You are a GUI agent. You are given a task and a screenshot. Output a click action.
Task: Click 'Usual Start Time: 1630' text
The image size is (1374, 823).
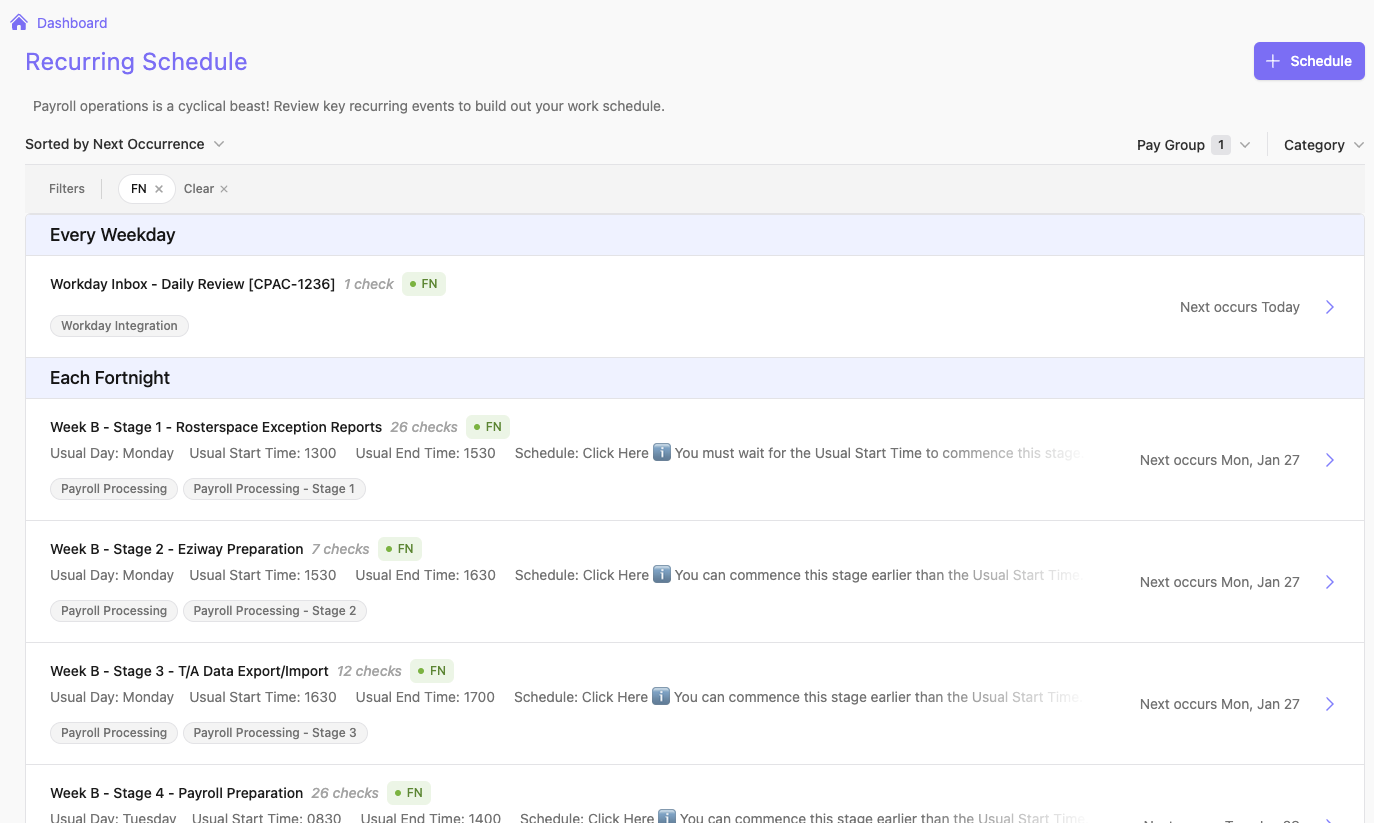263,697
